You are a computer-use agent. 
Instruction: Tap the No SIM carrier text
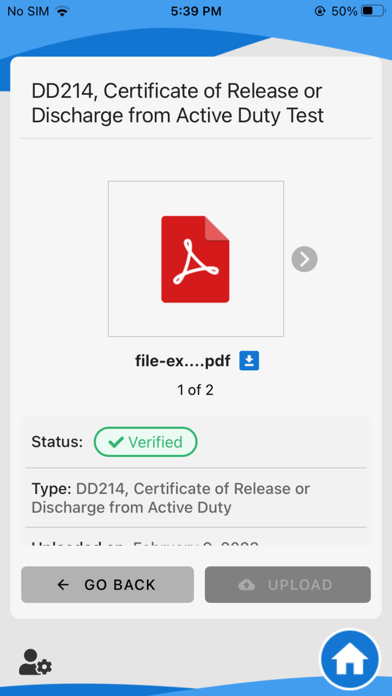coord(28,11)
